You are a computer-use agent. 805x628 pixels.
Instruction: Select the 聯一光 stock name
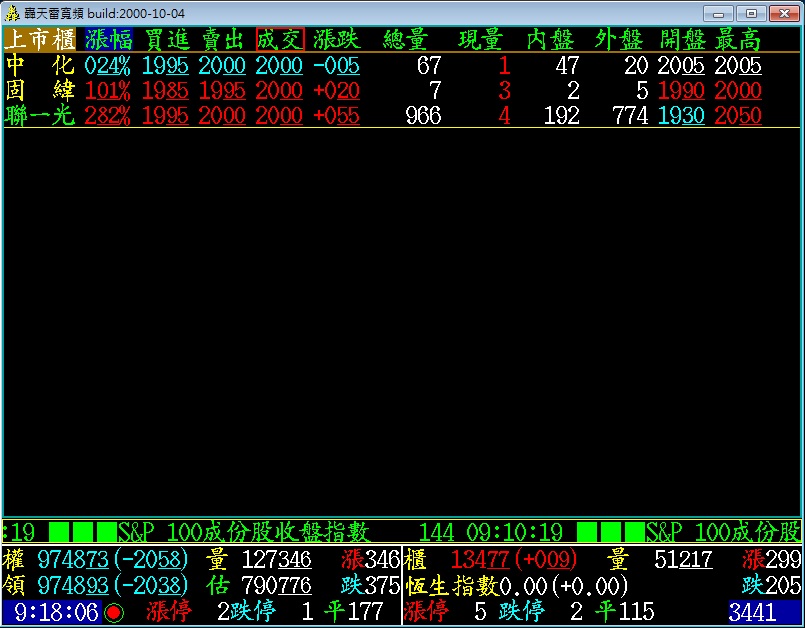point(40,115)
